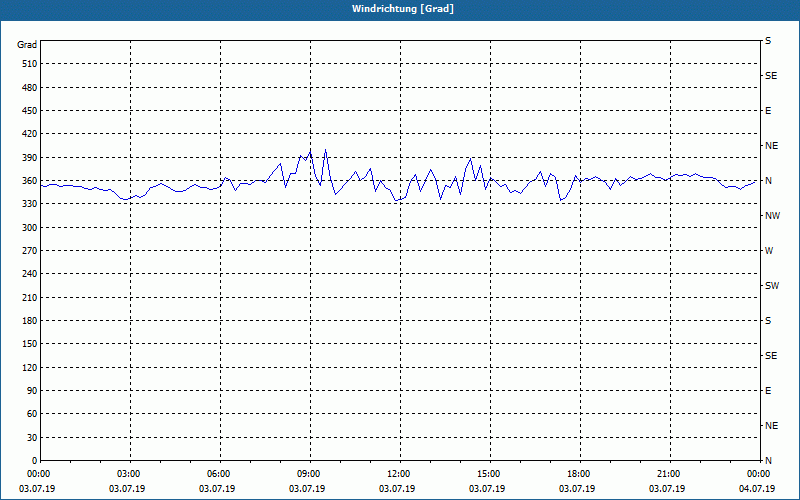Click the E compass label beside the 450 gridline
The width and height of the screenshot is (800, 500).
point(768,111)
